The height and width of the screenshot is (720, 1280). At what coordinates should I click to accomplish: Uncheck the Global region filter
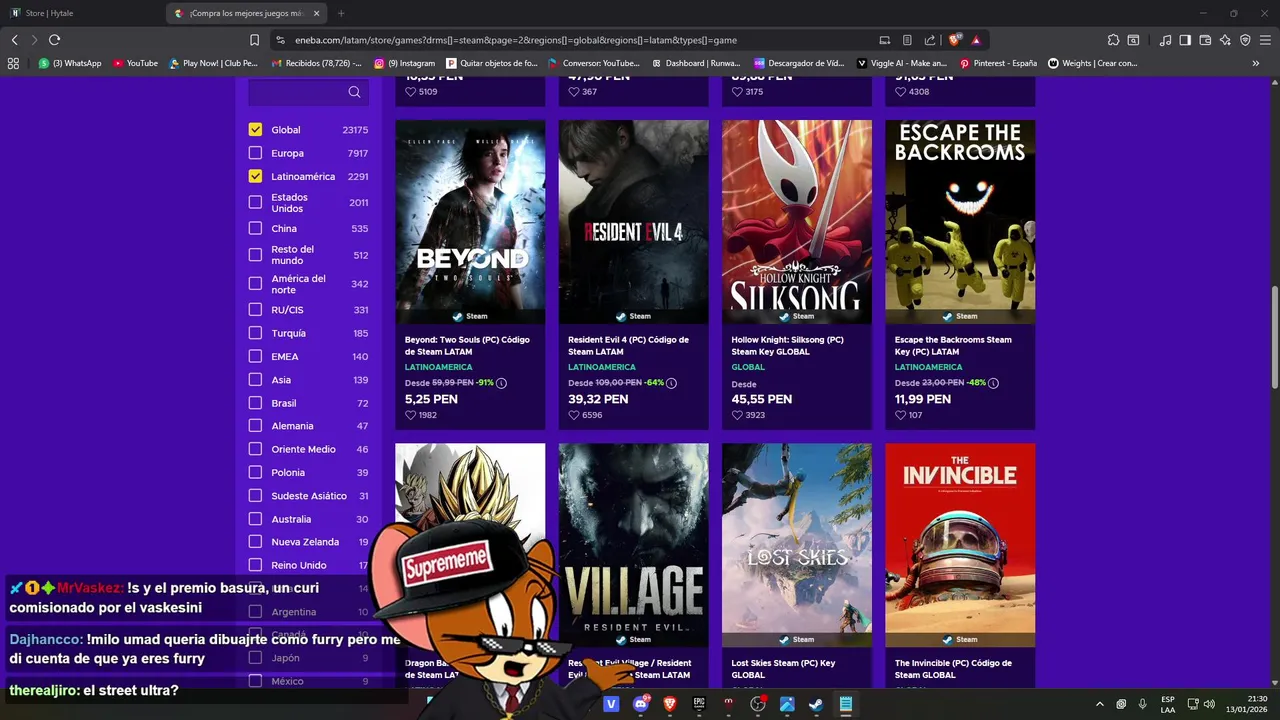click(255, 130)
